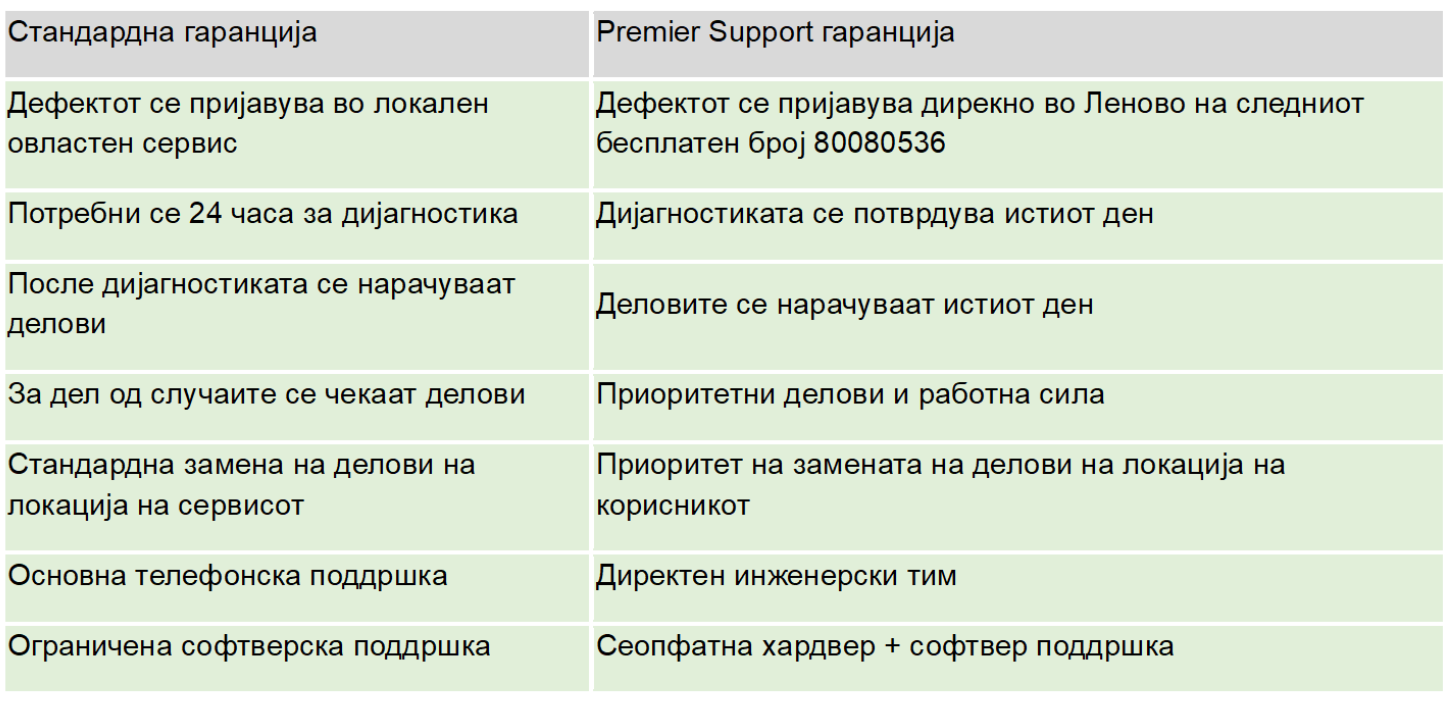Click the "Premier Support гаранција" column header

[x=775, y=33]
